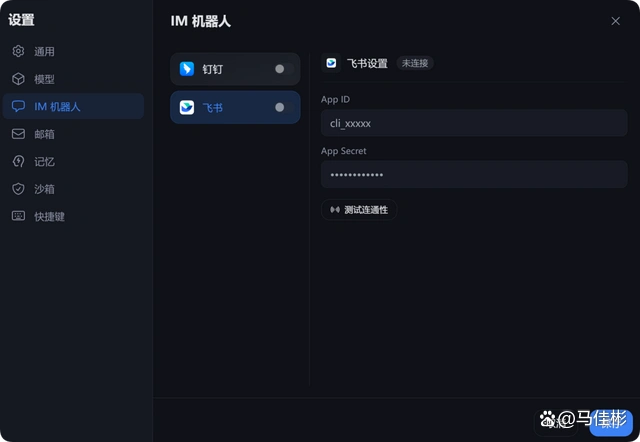Click the blue 保存 button
Screen dimensions: 640x442
pos(611,421)
